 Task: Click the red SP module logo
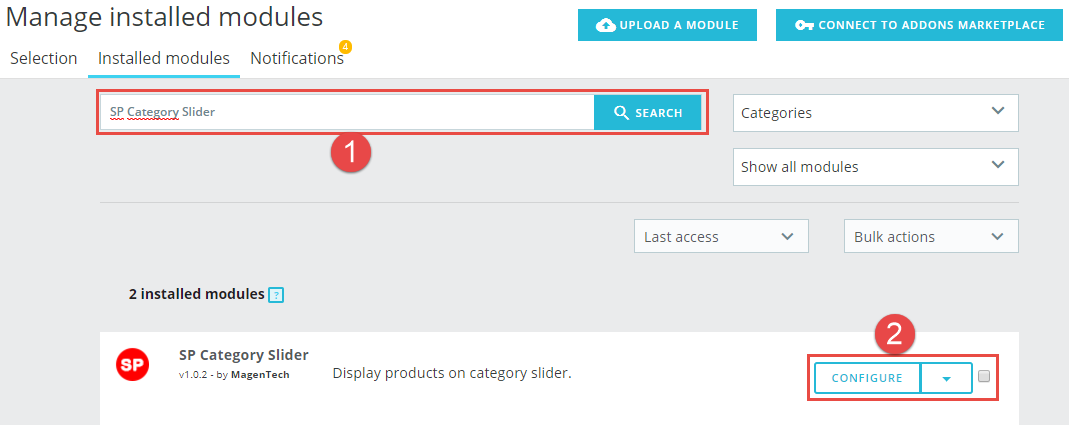pyautogui.click(x=132, y=365)
